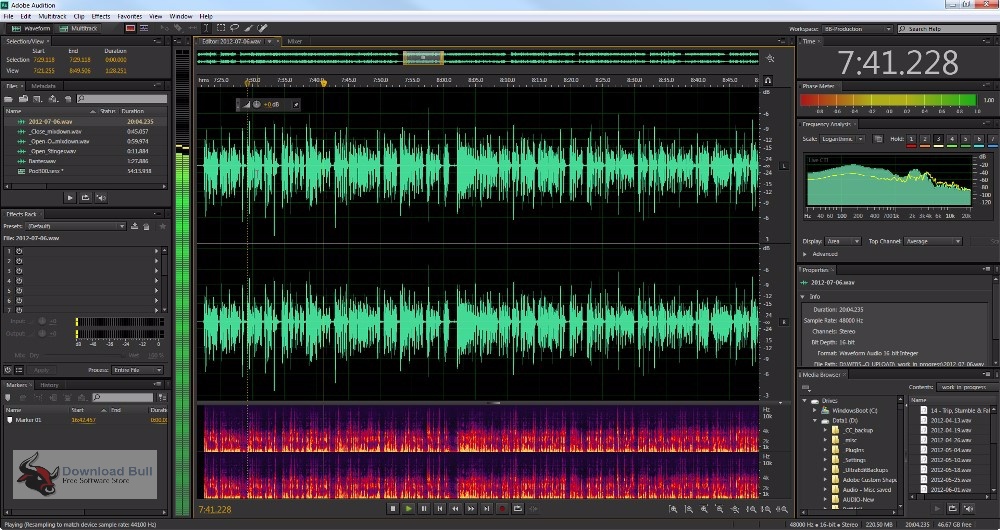Open the Effects menu

click(x=101, y=16)
